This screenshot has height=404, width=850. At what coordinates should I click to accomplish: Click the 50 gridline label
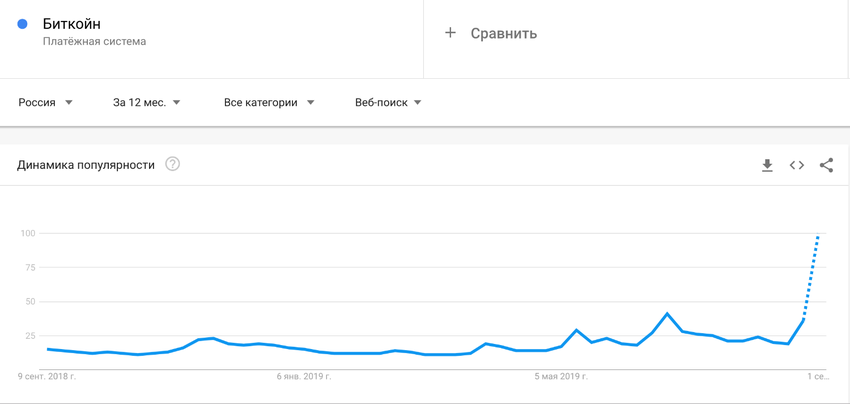(30, 302)
